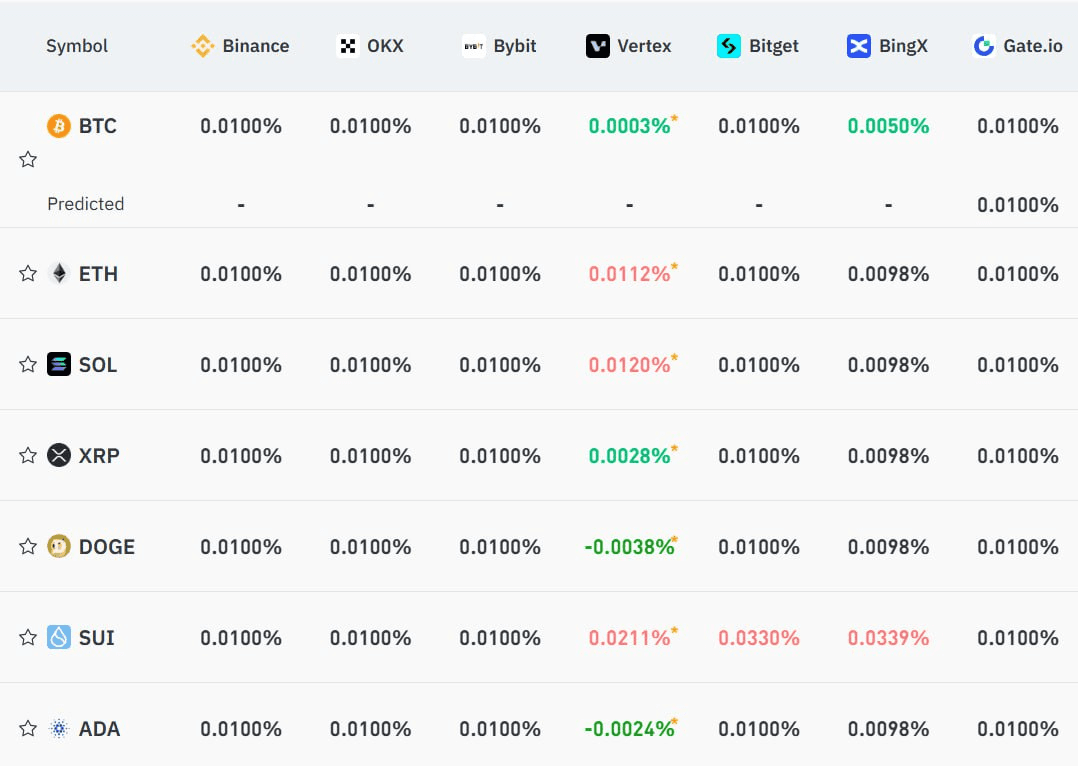Add DOGE to favorites via star
Viewport: 1078px width, 766px height.
28,547
